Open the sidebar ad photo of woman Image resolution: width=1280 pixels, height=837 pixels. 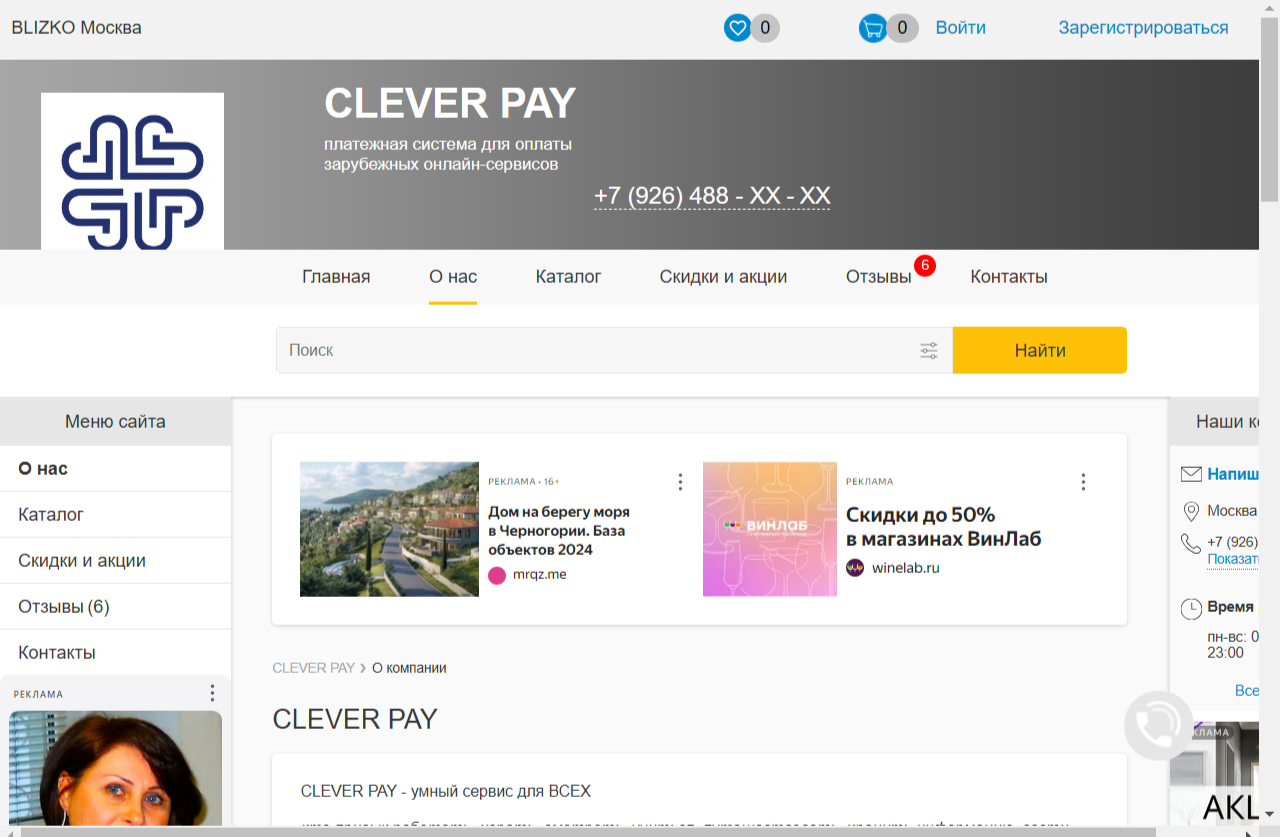click(115, 767)
